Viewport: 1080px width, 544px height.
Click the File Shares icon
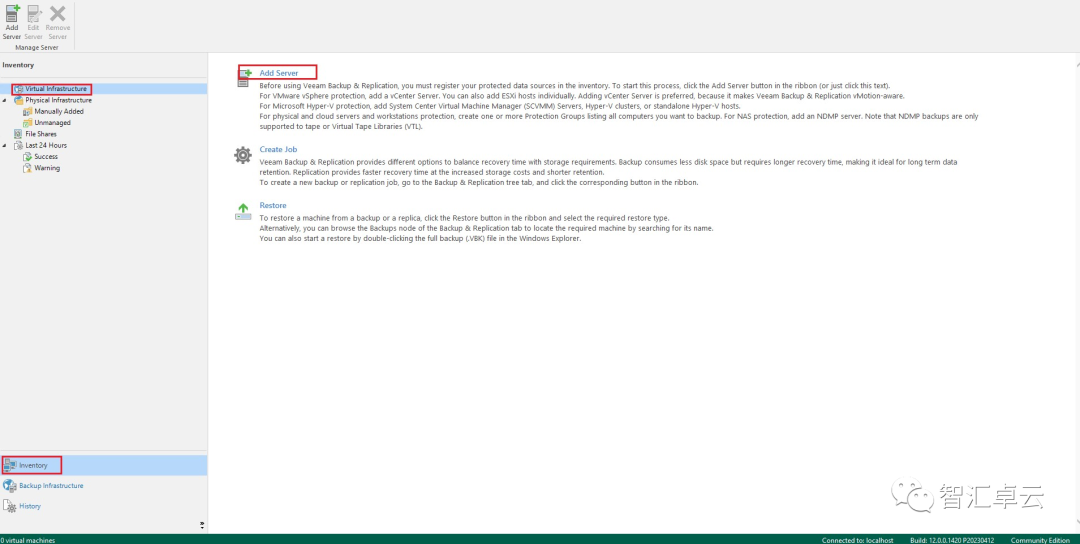pos(19,134)
